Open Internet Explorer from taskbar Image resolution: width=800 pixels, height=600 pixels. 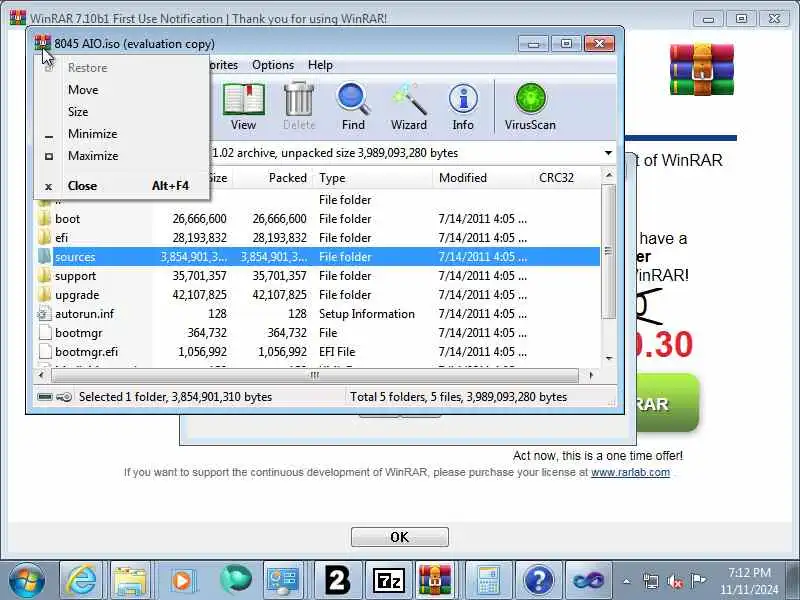click(81, 580)
